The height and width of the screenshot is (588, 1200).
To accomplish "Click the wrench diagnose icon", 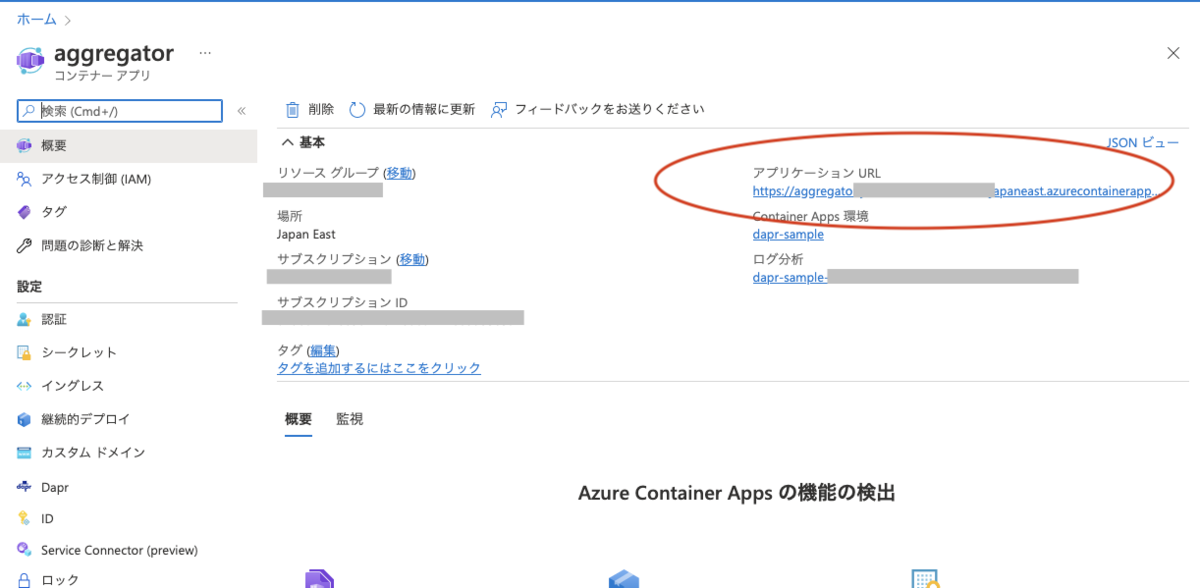I will pos(25,245).
